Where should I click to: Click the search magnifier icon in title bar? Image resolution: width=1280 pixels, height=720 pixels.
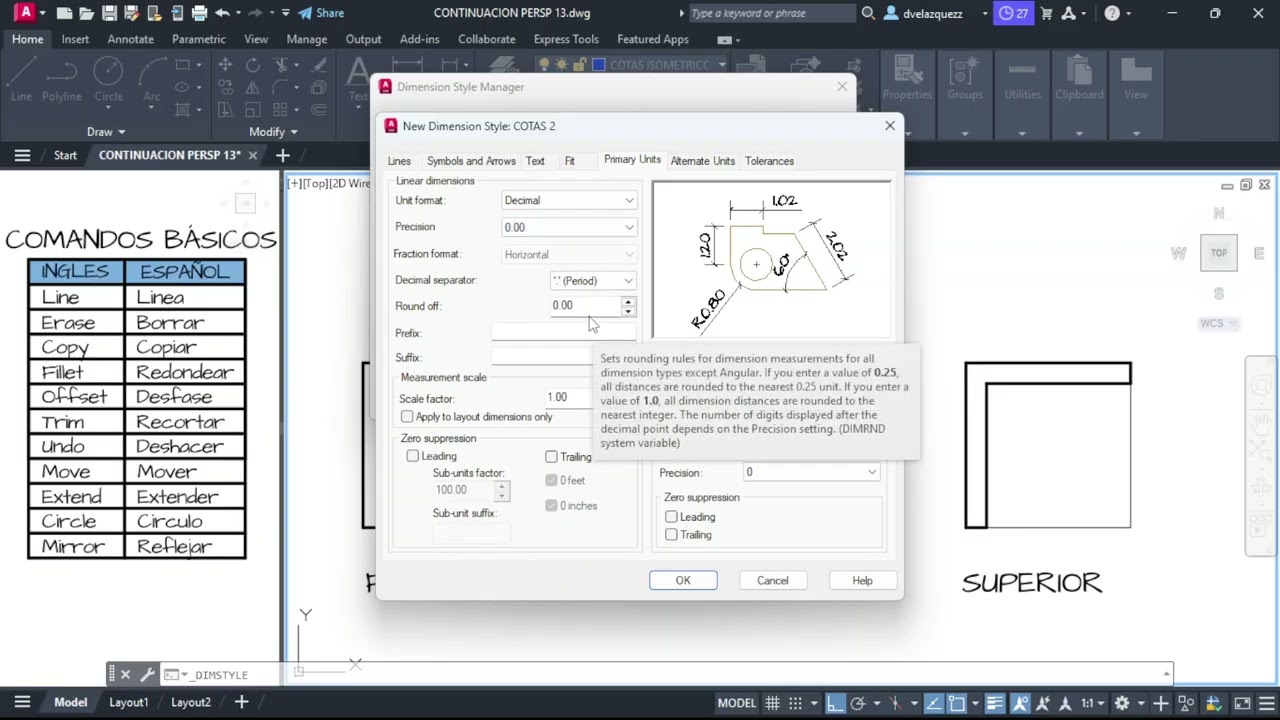(x=868, y=13)
